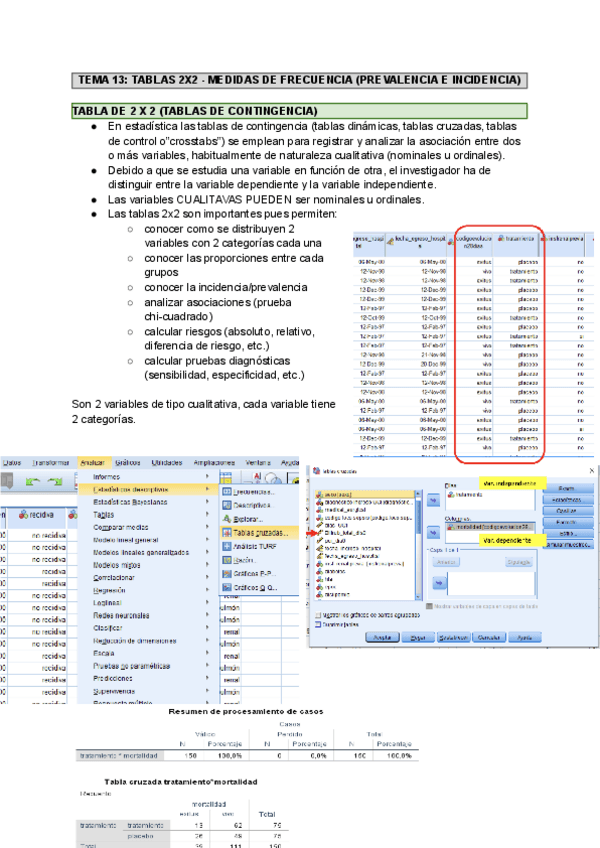
Task: Click the variable list vertical scrollbar
Action: point(418,545)
